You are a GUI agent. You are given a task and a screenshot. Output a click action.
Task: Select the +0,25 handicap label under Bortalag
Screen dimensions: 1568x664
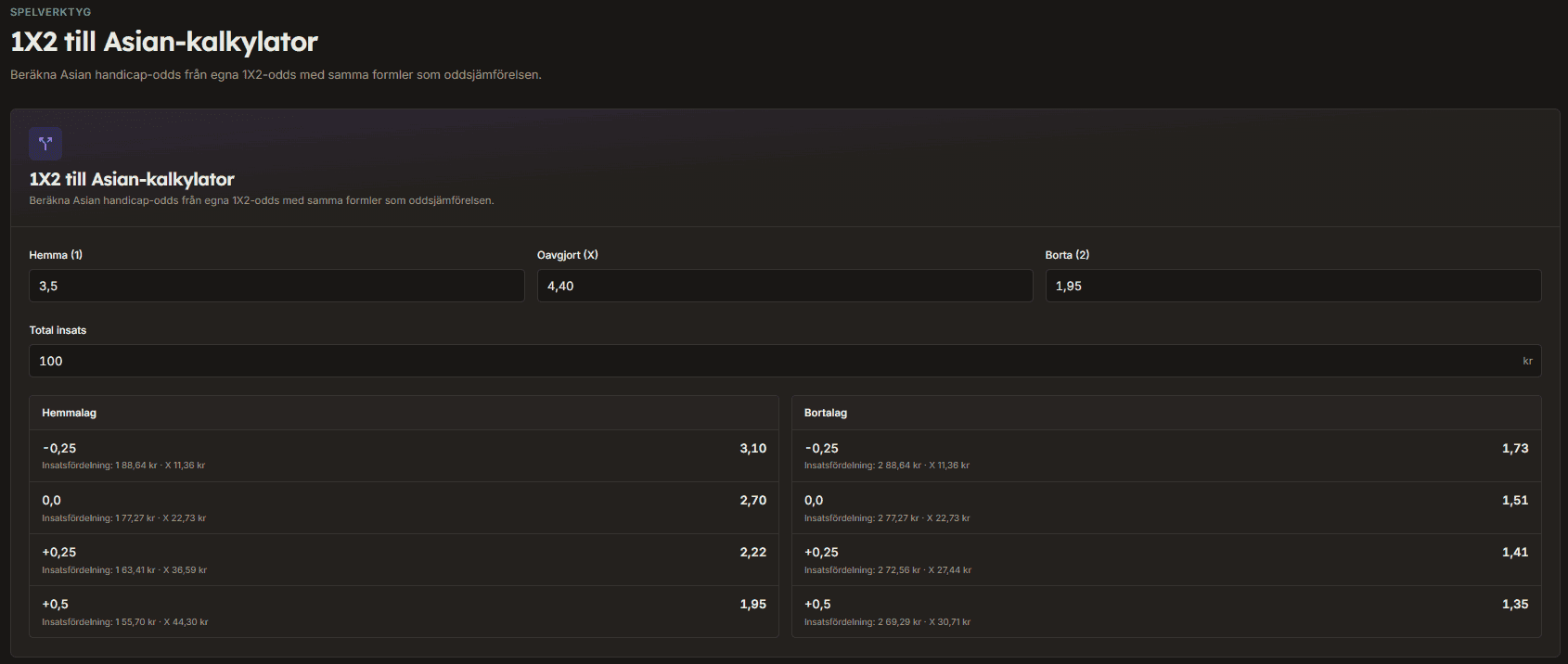point(822,552)
